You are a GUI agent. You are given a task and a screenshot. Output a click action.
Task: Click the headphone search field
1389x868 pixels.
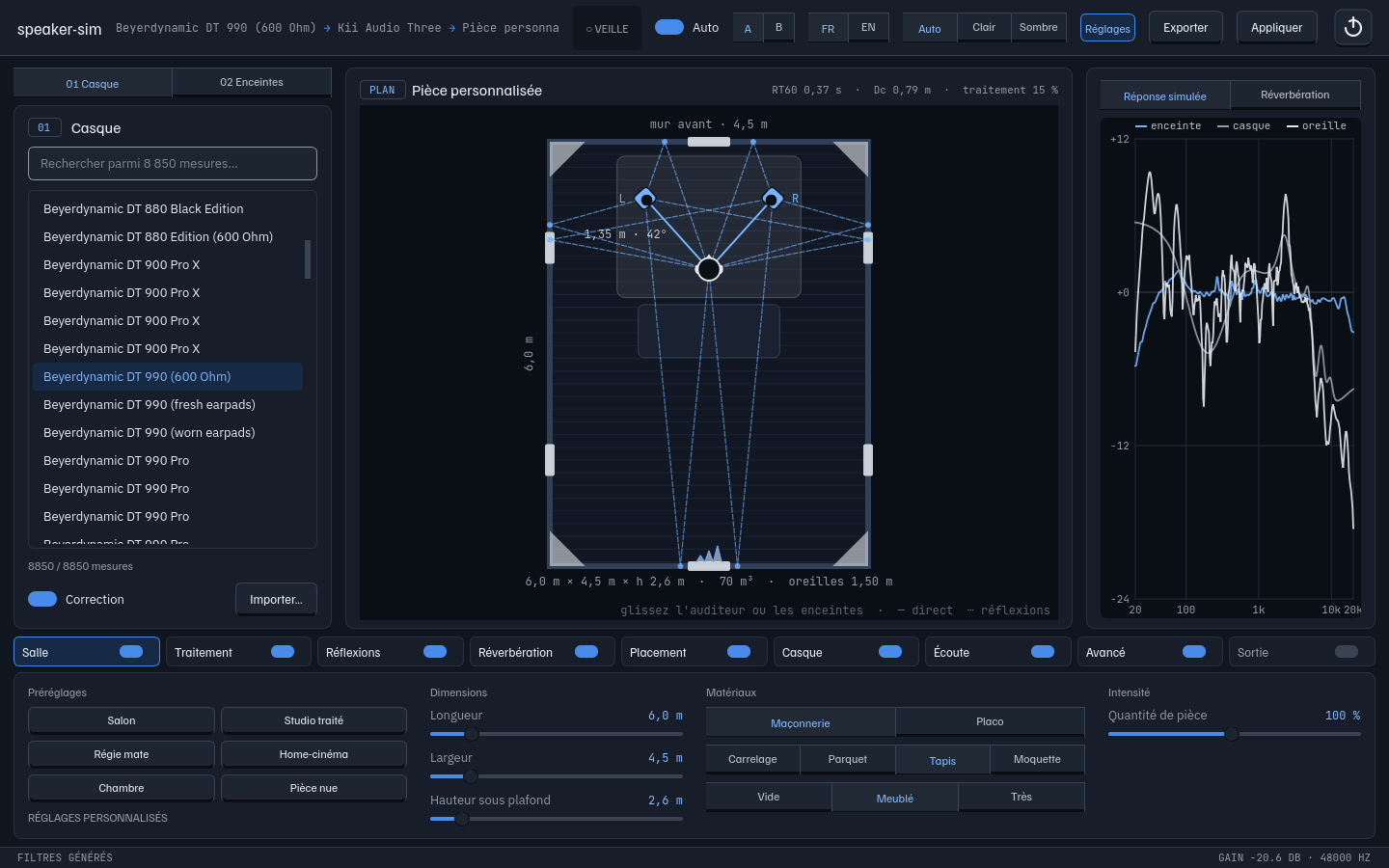tap(173, 163)
